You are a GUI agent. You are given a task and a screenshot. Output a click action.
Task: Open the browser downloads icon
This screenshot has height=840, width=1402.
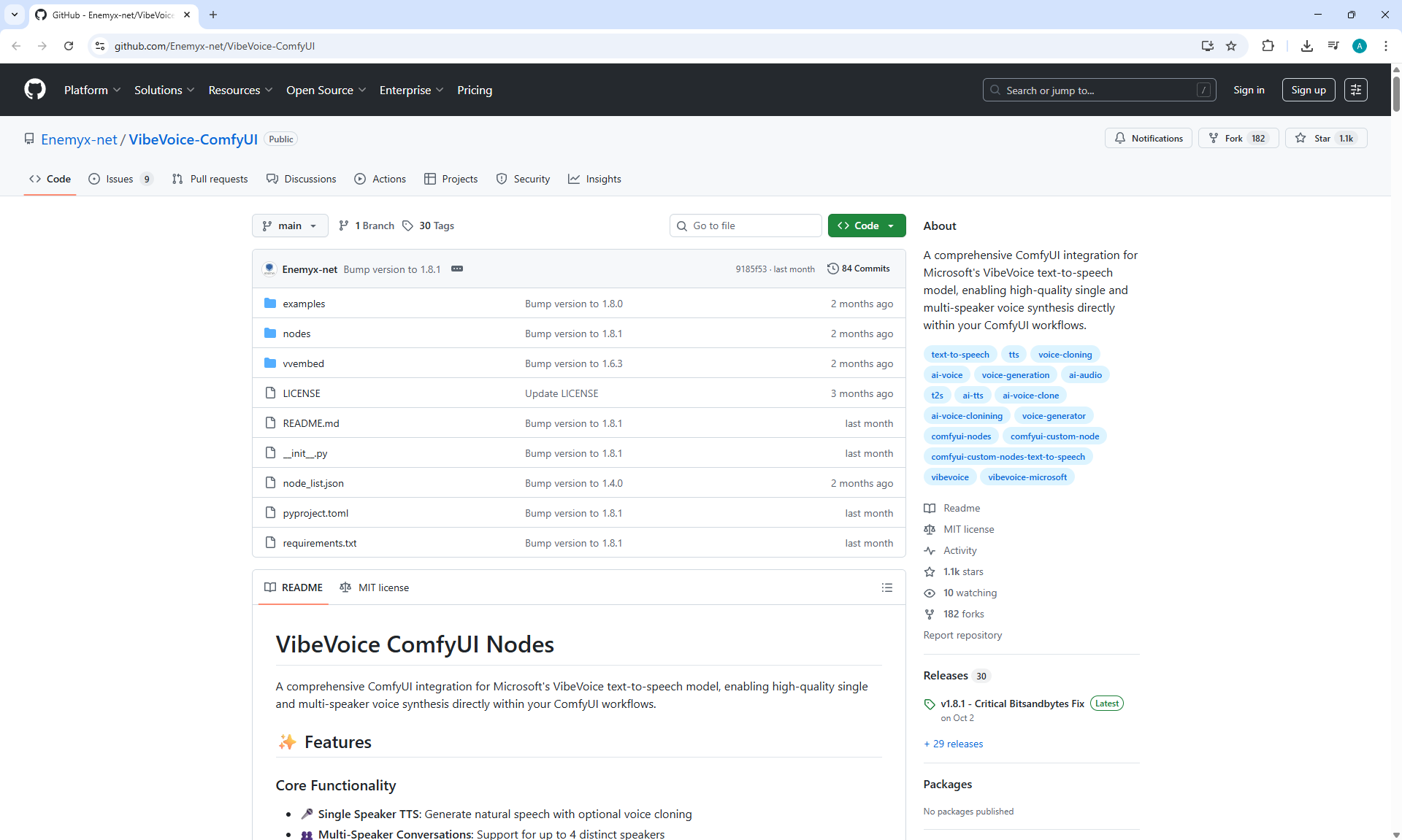tap(1306, 46)
